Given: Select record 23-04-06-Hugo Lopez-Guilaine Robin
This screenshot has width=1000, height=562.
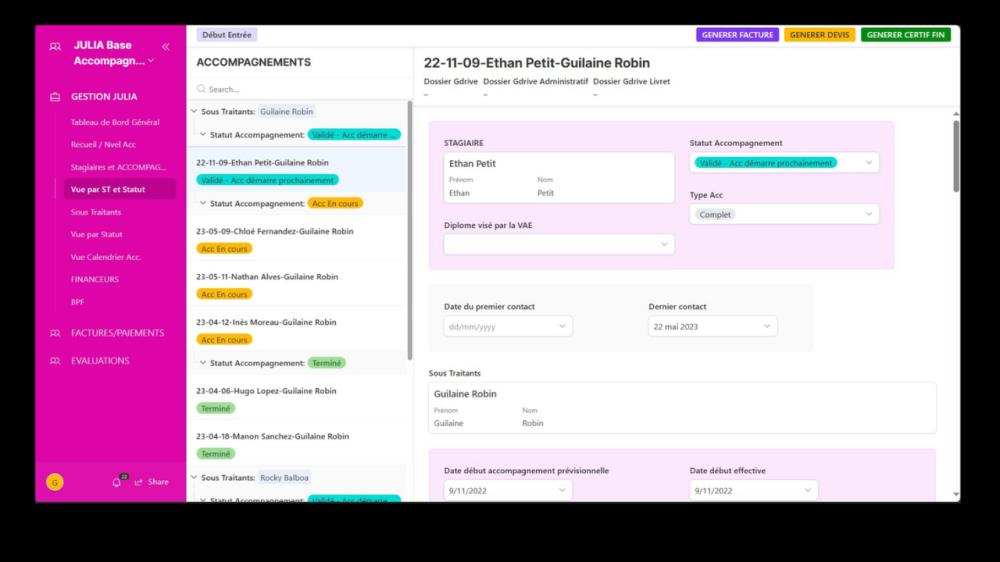Looking at the screenshot, I should point(297,399).
